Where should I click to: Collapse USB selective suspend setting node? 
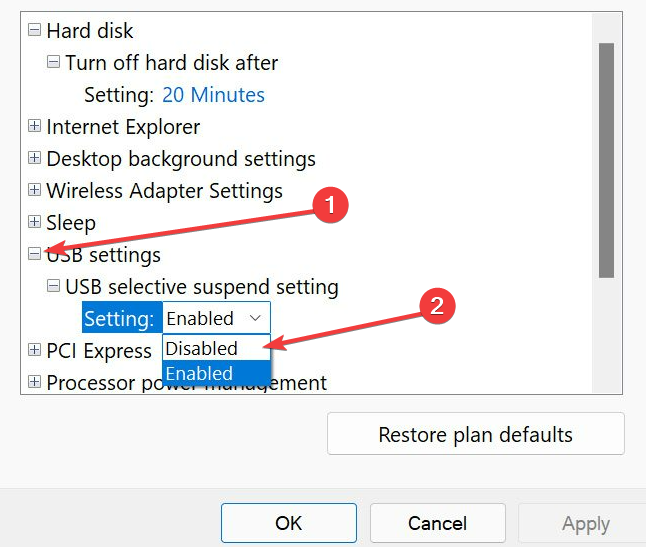(x=54, y=287)
